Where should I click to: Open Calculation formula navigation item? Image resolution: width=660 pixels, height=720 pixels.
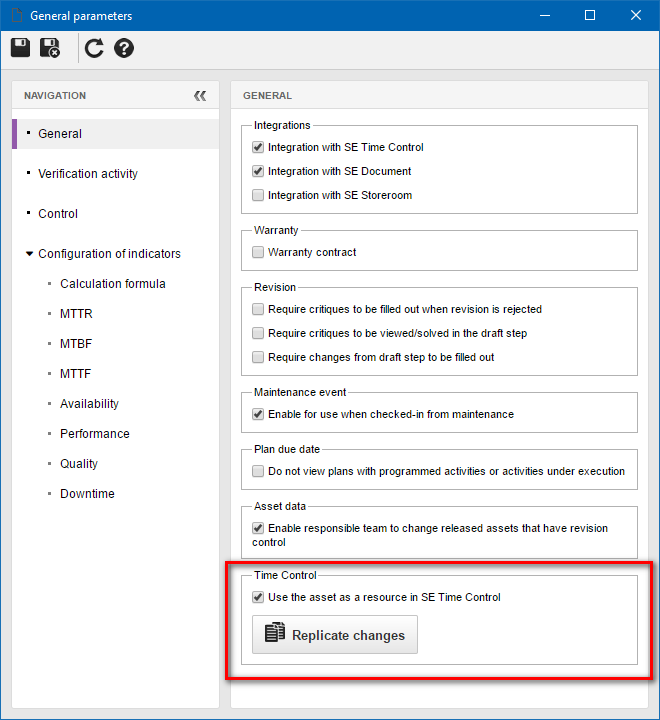[113, 284]
